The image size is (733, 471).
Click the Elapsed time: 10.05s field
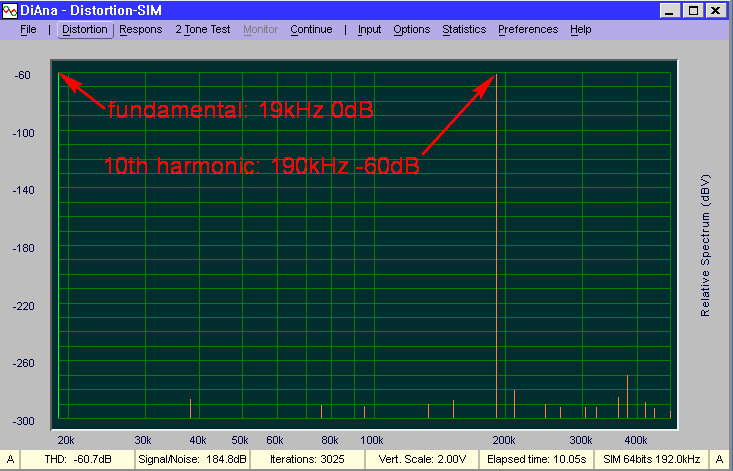[537, 459]
